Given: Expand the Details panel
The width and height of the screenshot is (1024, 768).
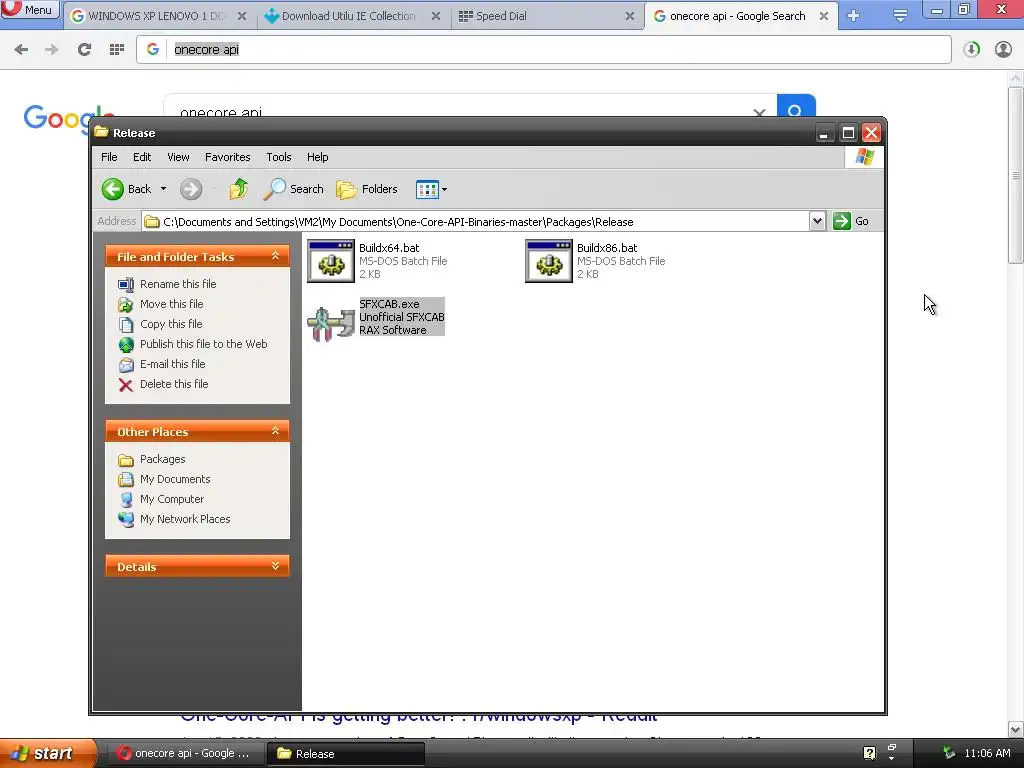Looking at the screenshot, I should 276,567.
